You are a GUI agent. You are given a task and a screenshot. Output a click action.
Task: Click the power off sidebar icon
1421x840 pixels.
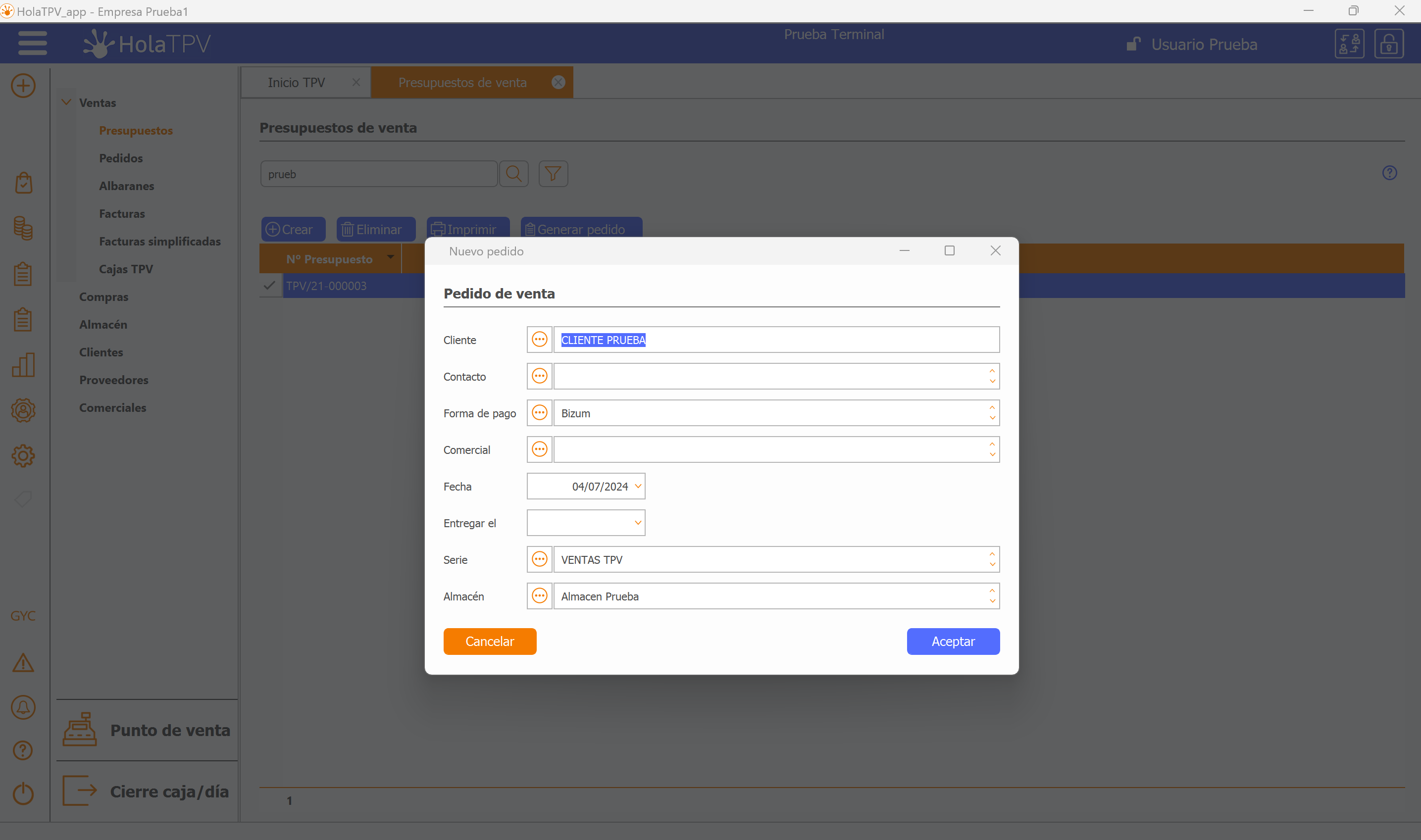tap(23, 793)
